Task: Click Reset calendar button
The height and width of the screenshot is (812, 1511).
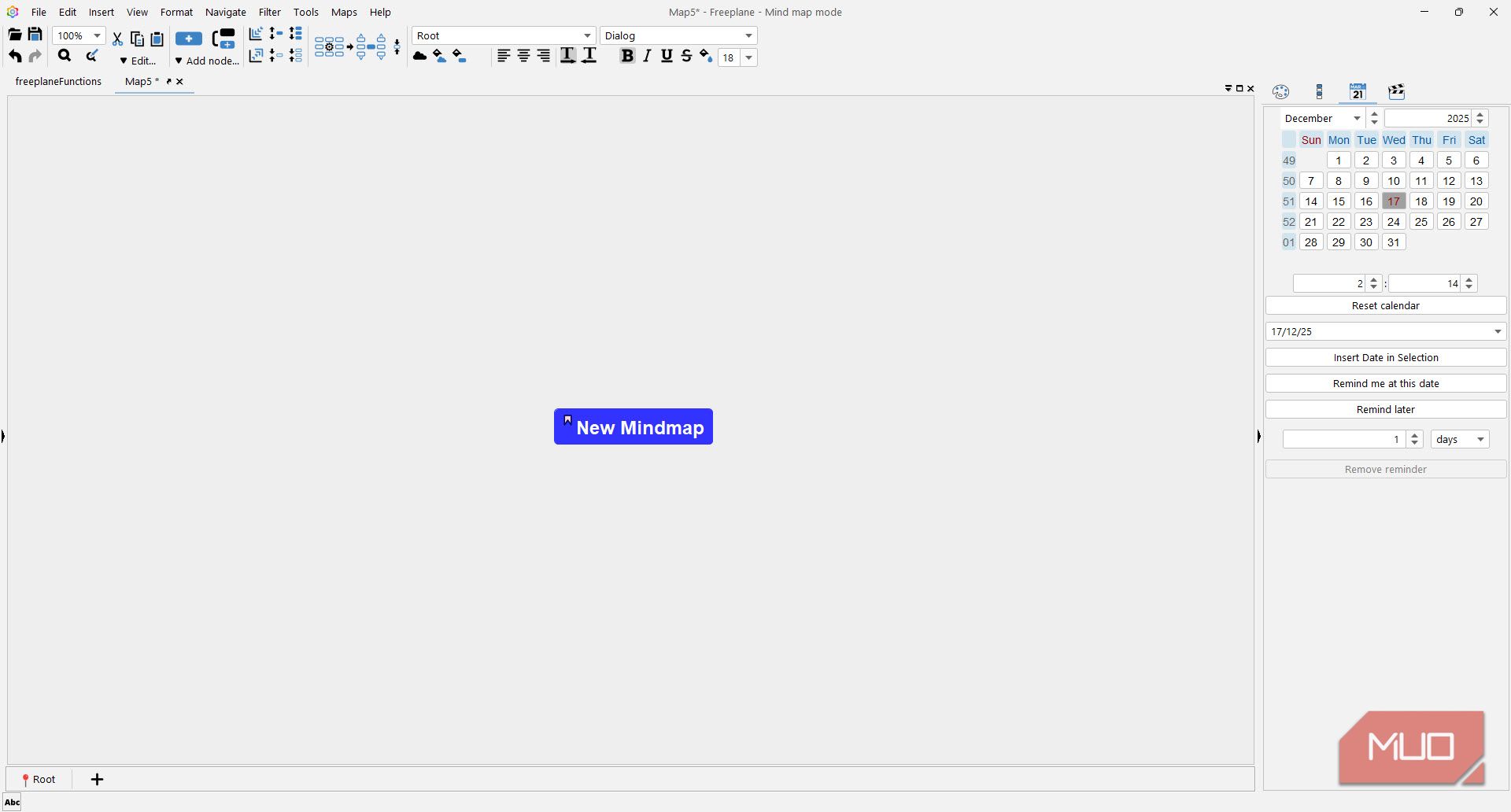Action: (x=1385, y=305)
